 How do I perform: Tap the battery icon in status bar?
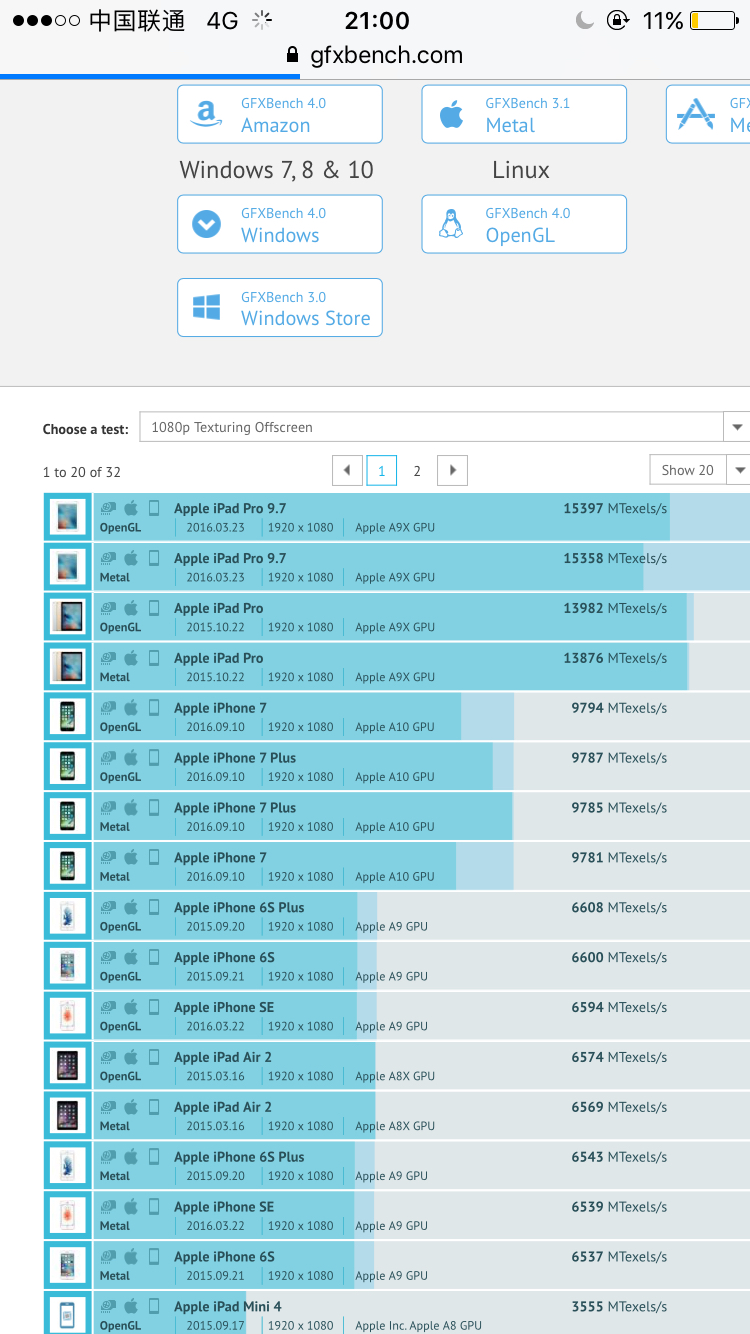(x=714, y=20)
